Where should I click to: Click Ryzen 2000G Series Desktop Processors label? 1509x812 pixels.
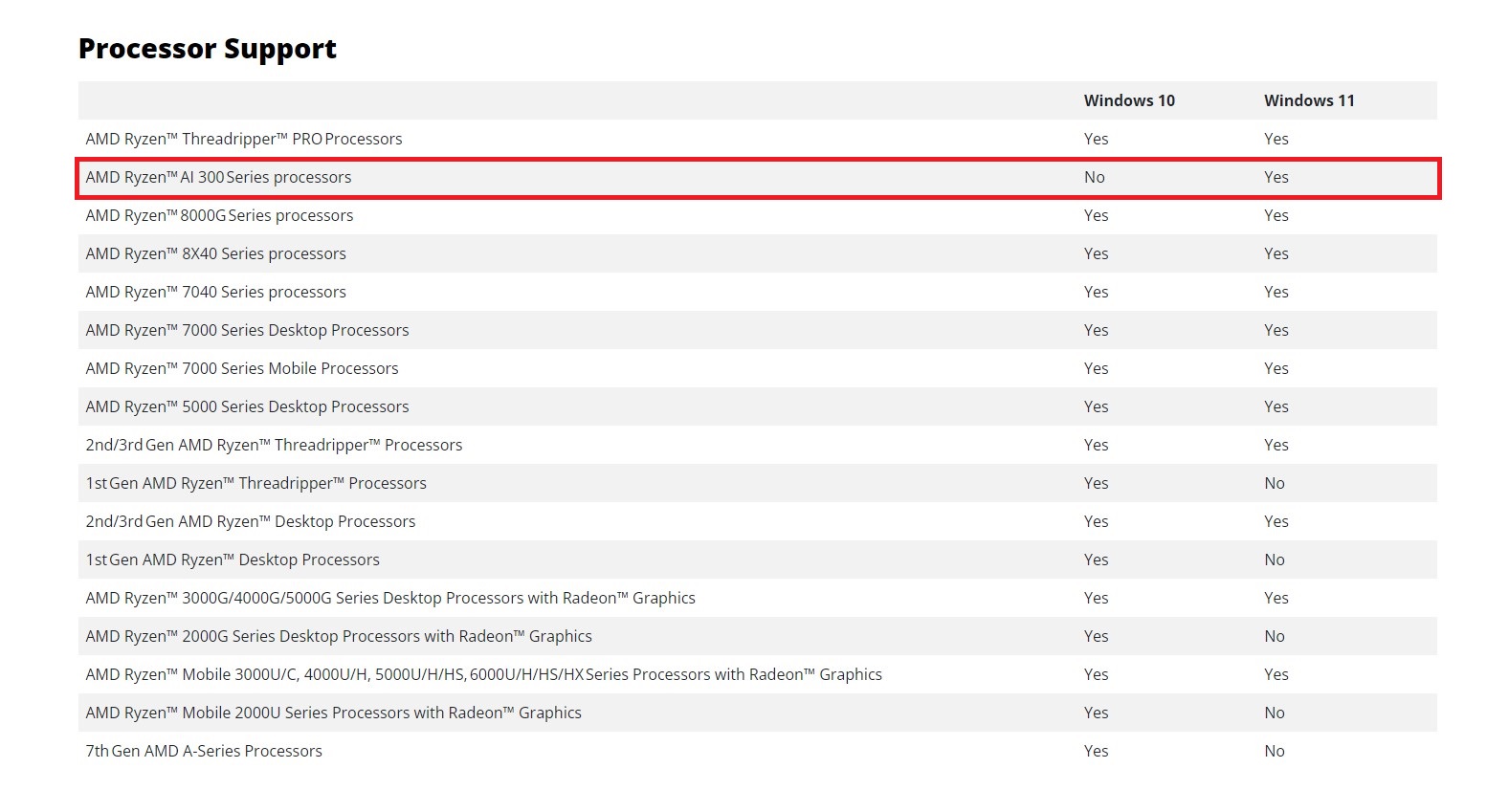click(x=339, y=636)
